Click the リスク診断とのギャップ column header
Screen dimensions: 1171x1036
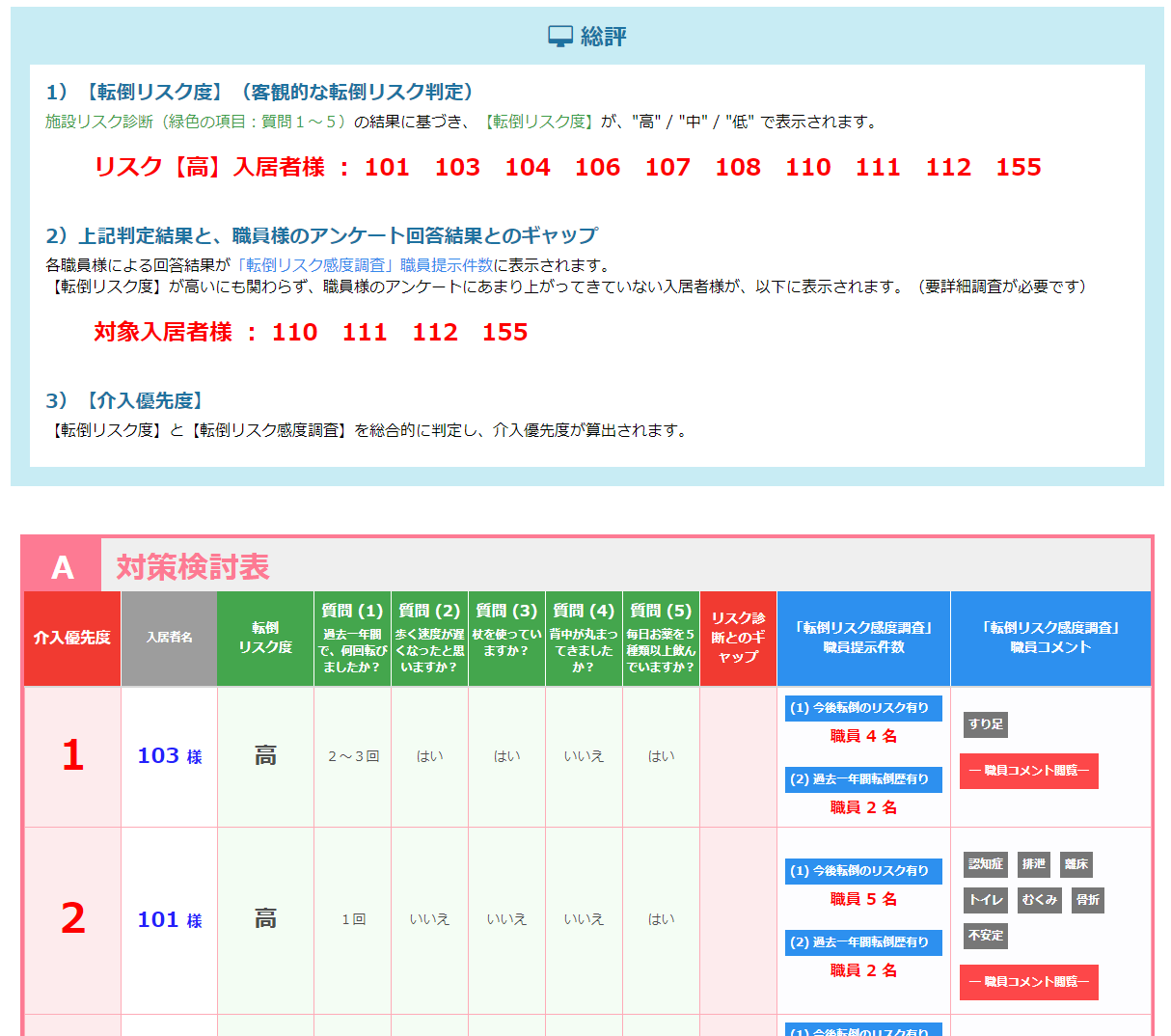point(738,638)
